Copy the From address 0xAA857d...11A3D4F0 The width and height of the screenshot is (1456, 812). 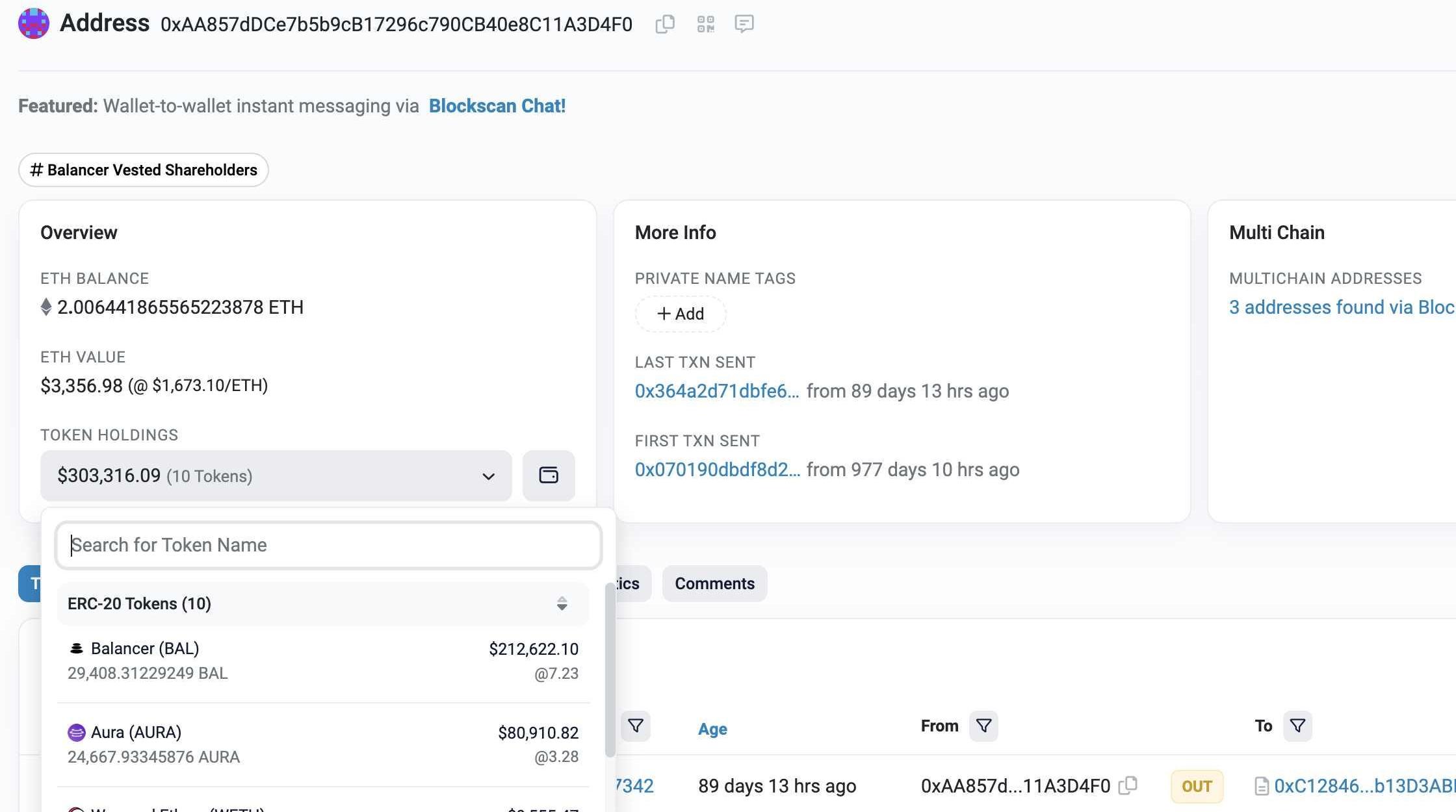pyautogui.click(x=1128, y=786)
